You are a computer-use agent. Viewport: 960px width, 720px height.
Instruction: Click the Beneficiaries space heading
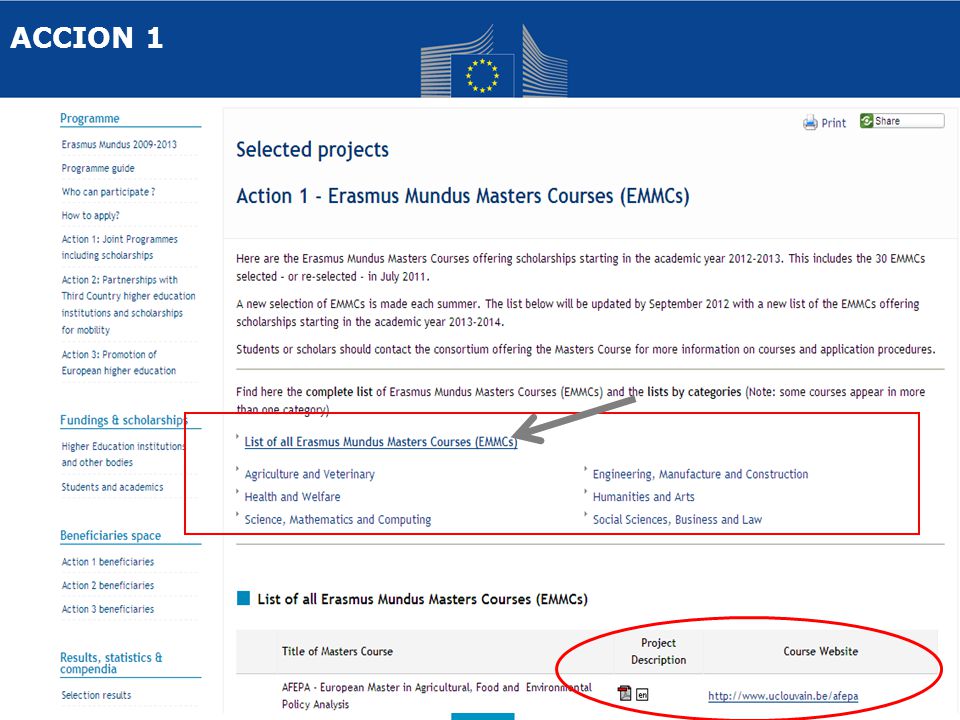tap(110, 536)
